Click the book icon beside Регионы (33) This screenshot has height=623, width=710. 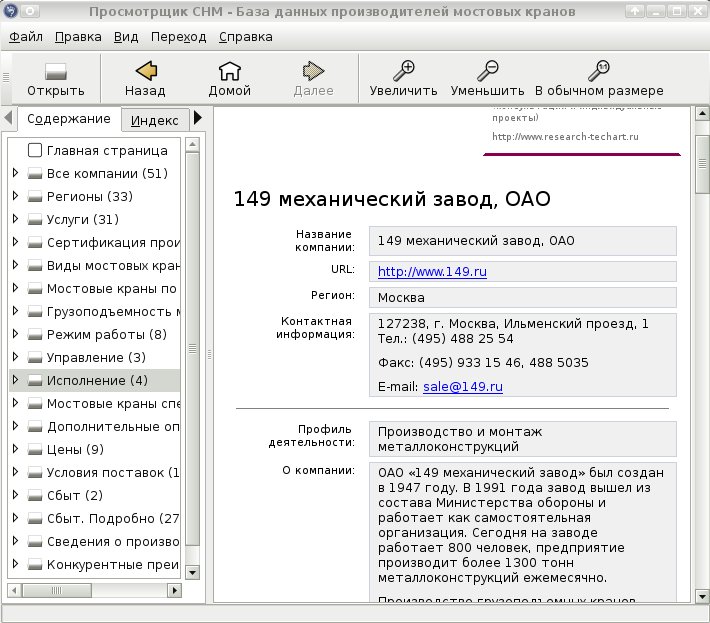(x=35, y=196)
